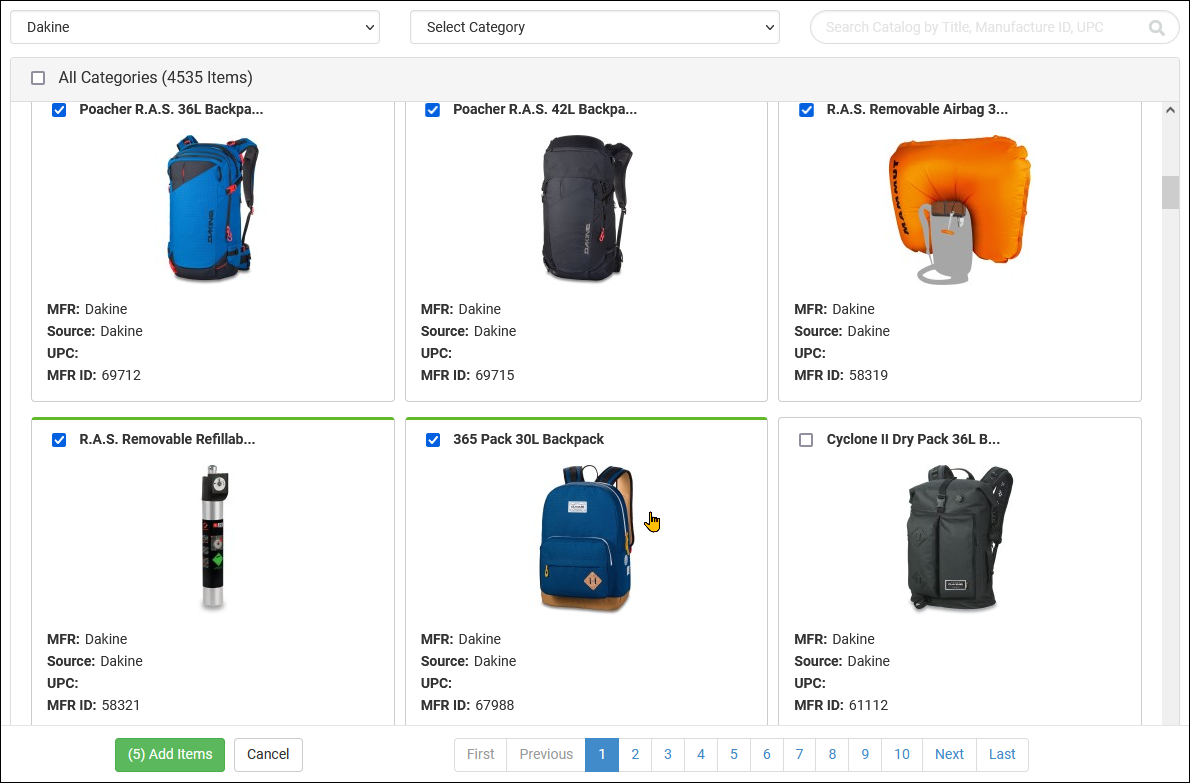Uncheck the R.A.S. Removable Airbag checkbox
This screenshot has width=1190, height=783.
point(806,110)
